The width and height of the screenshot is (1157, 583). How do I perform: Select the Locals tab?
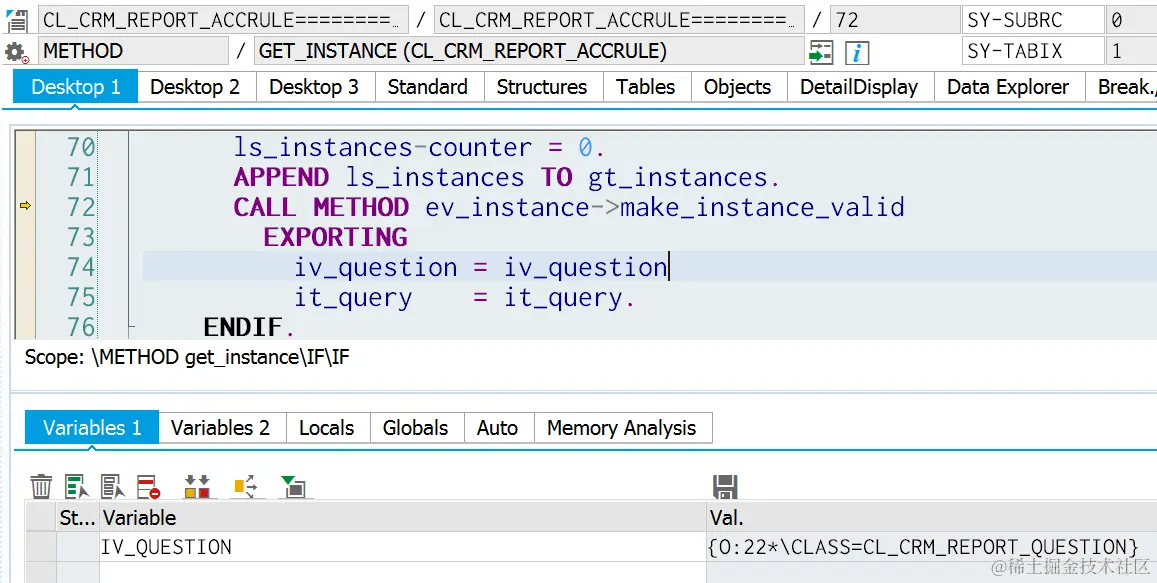326,428
